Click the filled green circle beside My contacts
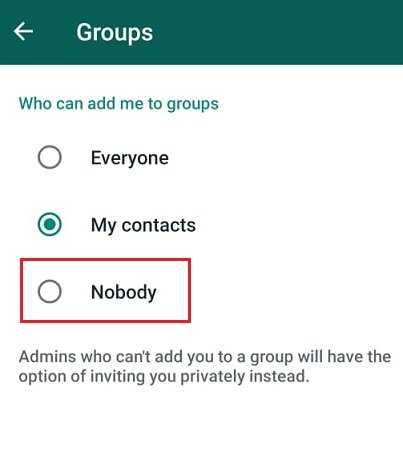 [x=49, y=224]
